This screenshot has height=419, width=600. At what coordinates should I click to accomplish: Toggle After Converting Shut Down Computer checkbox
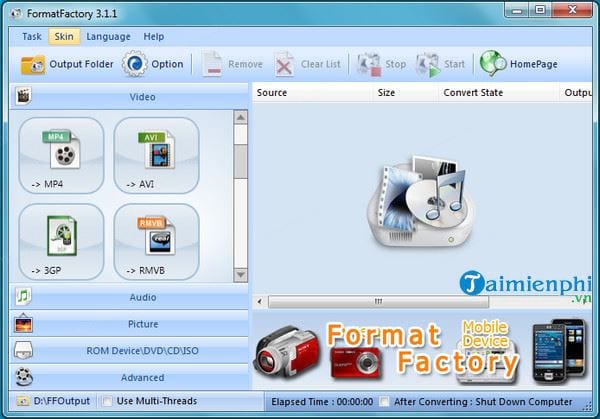point(384,401)
